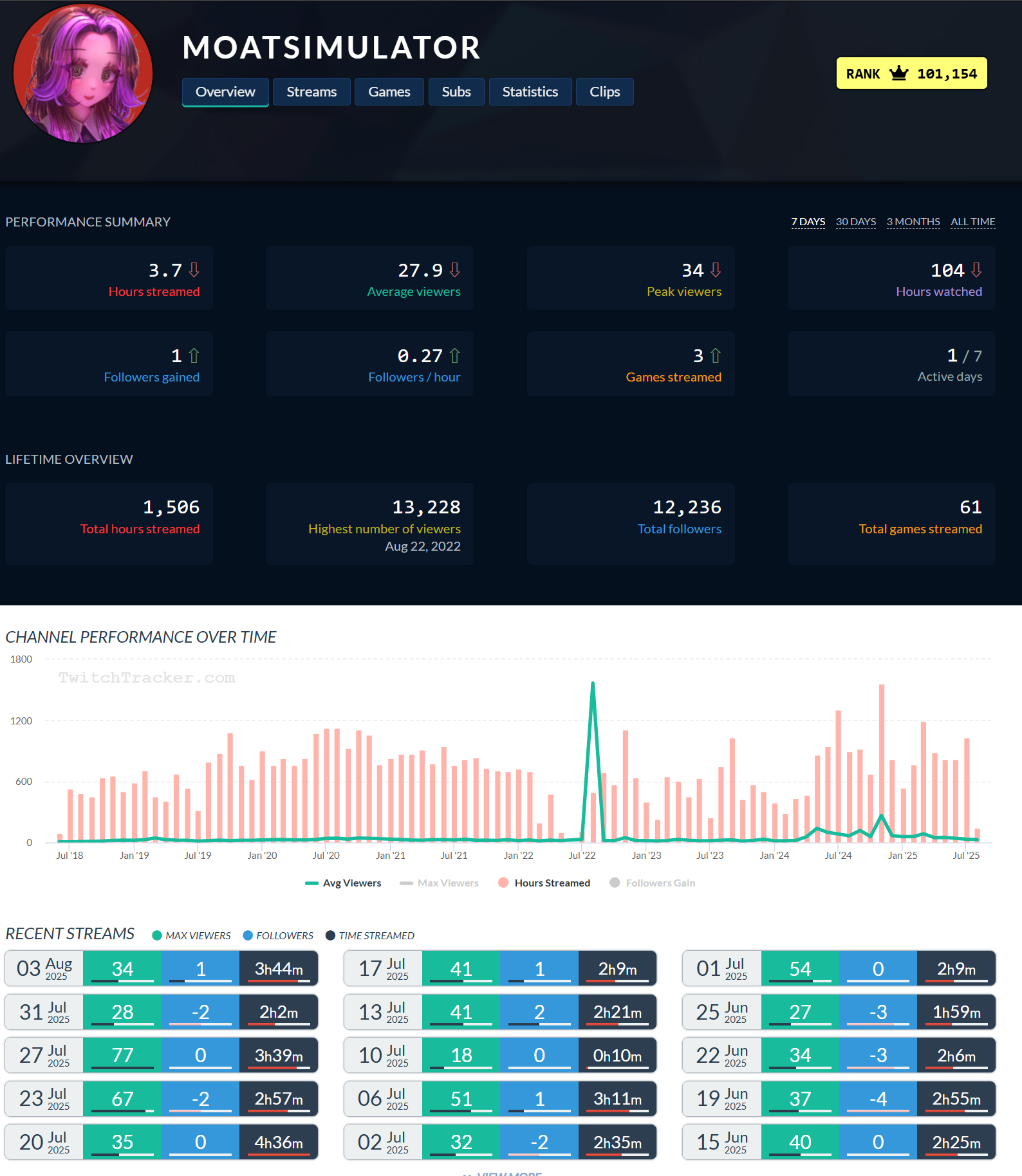This screenshot has height=1176, width=1022.
Task: Select the 30 DAYS period
Action: pyautogui.click(x=856, y=222)
